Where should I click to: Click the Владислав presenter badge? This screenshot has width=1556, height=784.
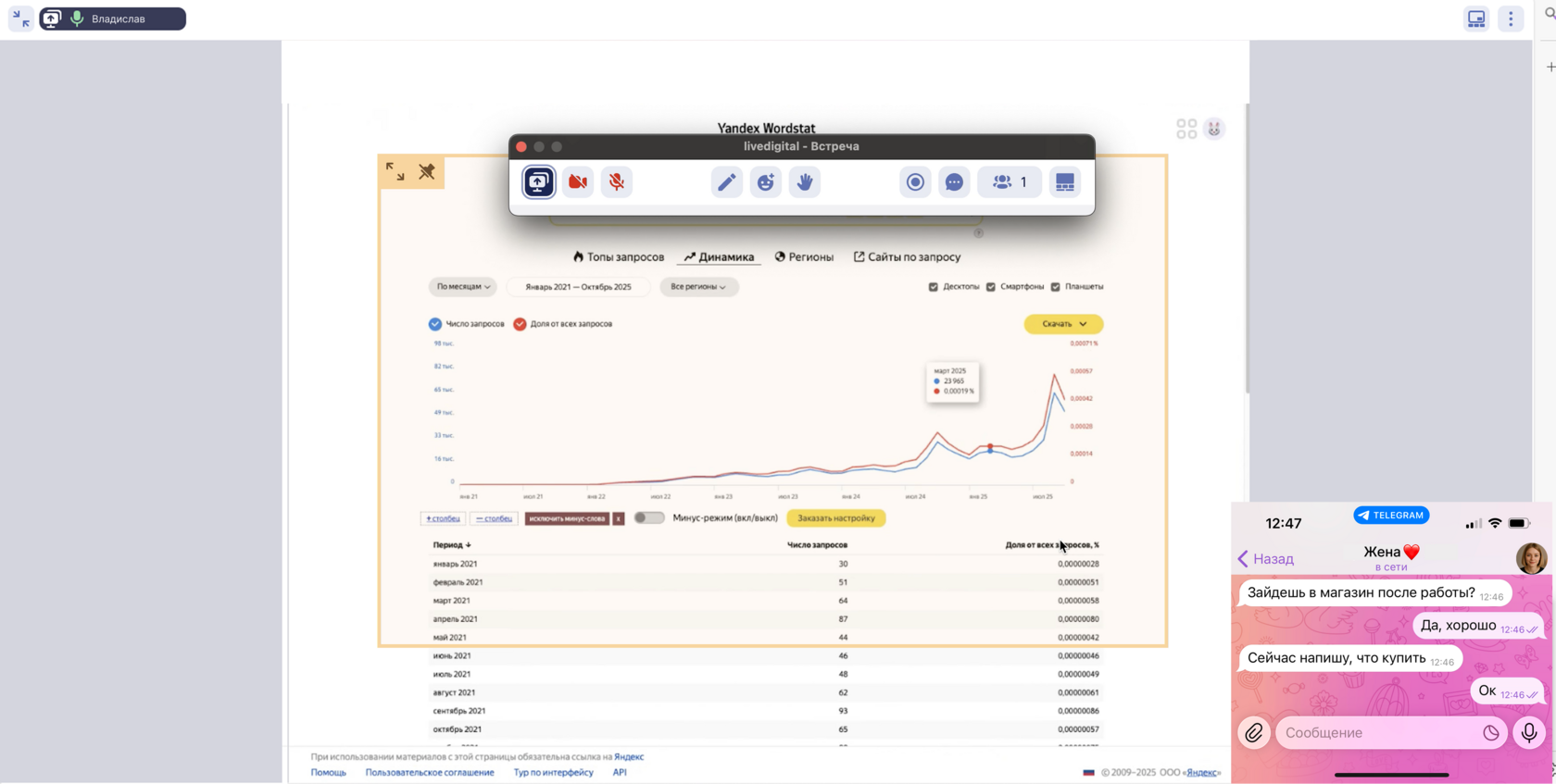tap(112, 19)
